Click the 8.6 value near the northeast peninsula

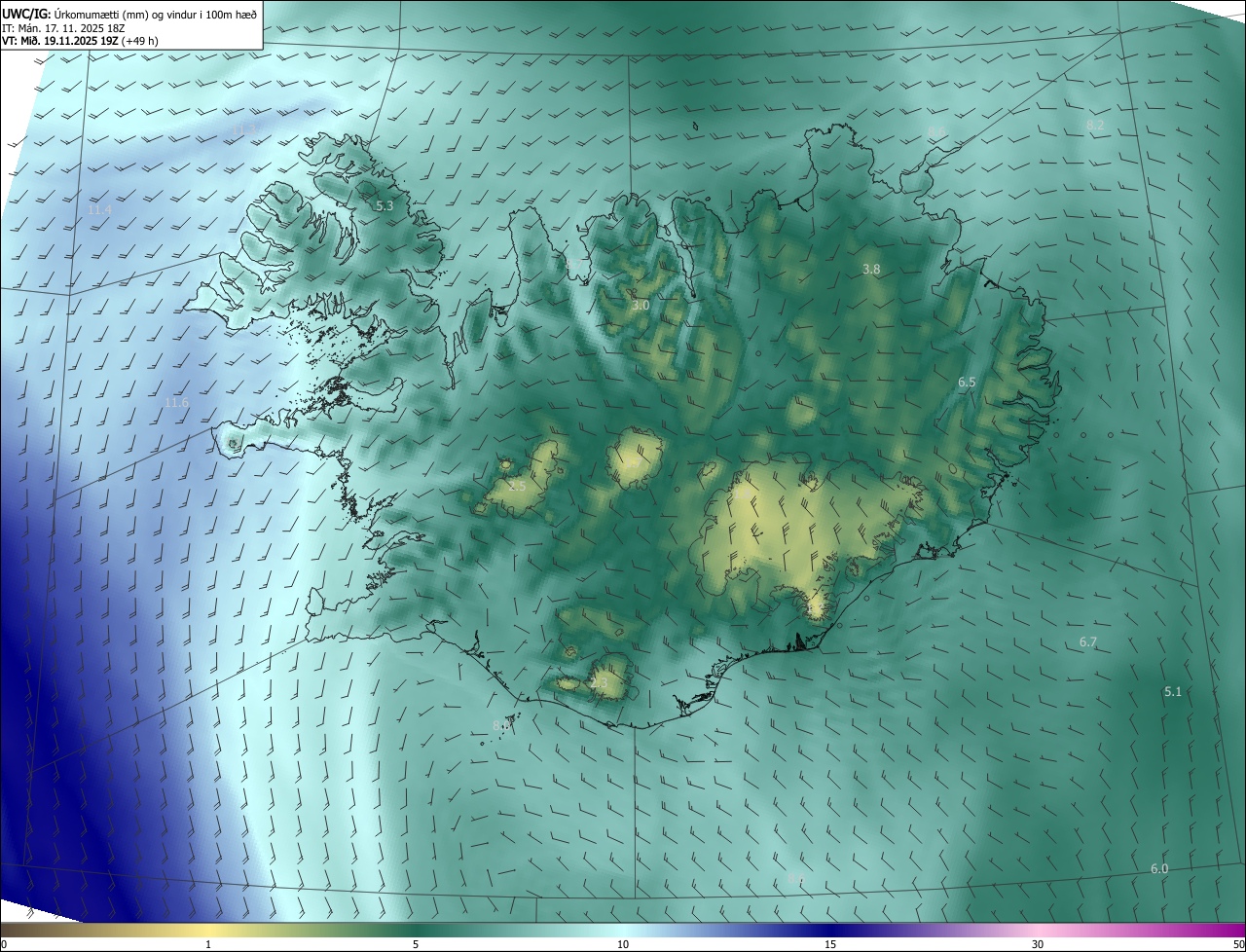point(936,131)
